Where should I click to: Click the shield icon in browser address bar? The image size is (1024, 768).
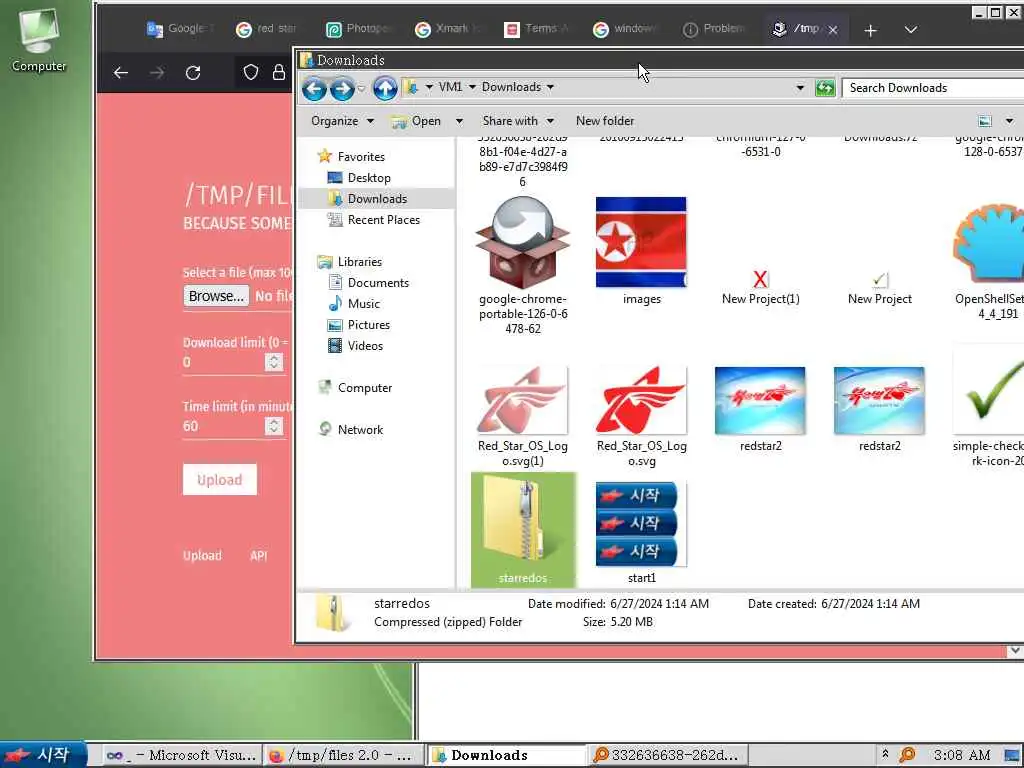click(251, 72)
